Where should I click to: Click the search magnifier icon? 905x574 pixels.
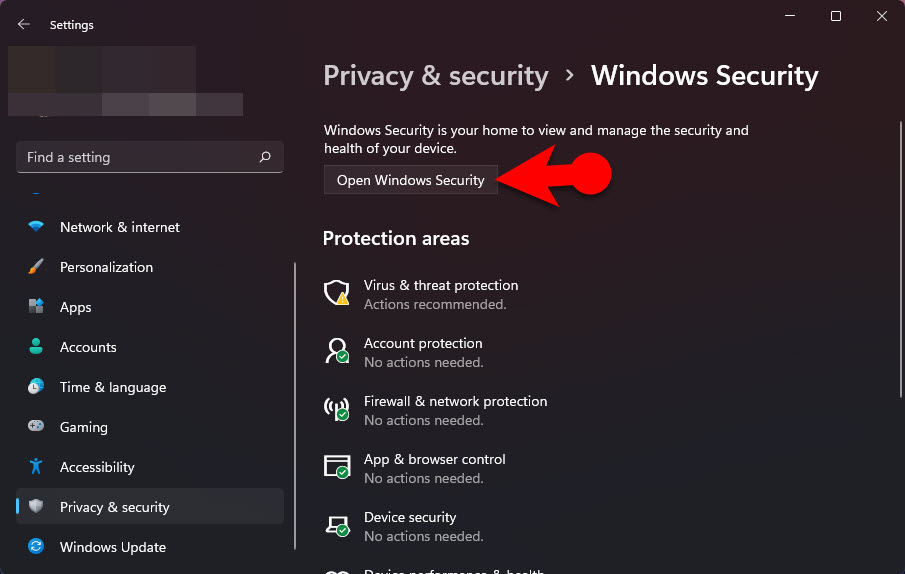(265, 157)
